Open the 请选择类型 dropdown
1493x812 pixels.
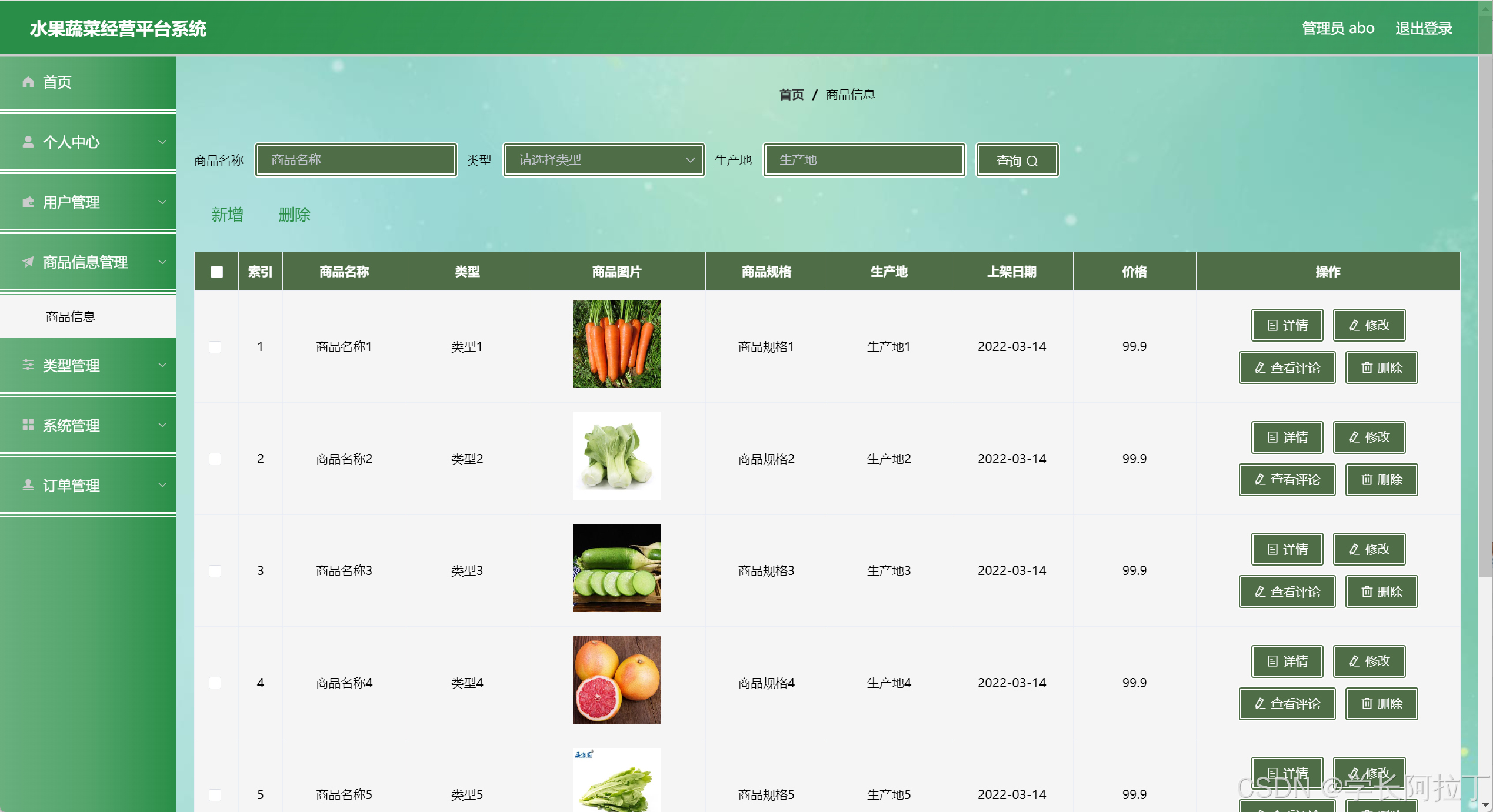coord(604,160)
